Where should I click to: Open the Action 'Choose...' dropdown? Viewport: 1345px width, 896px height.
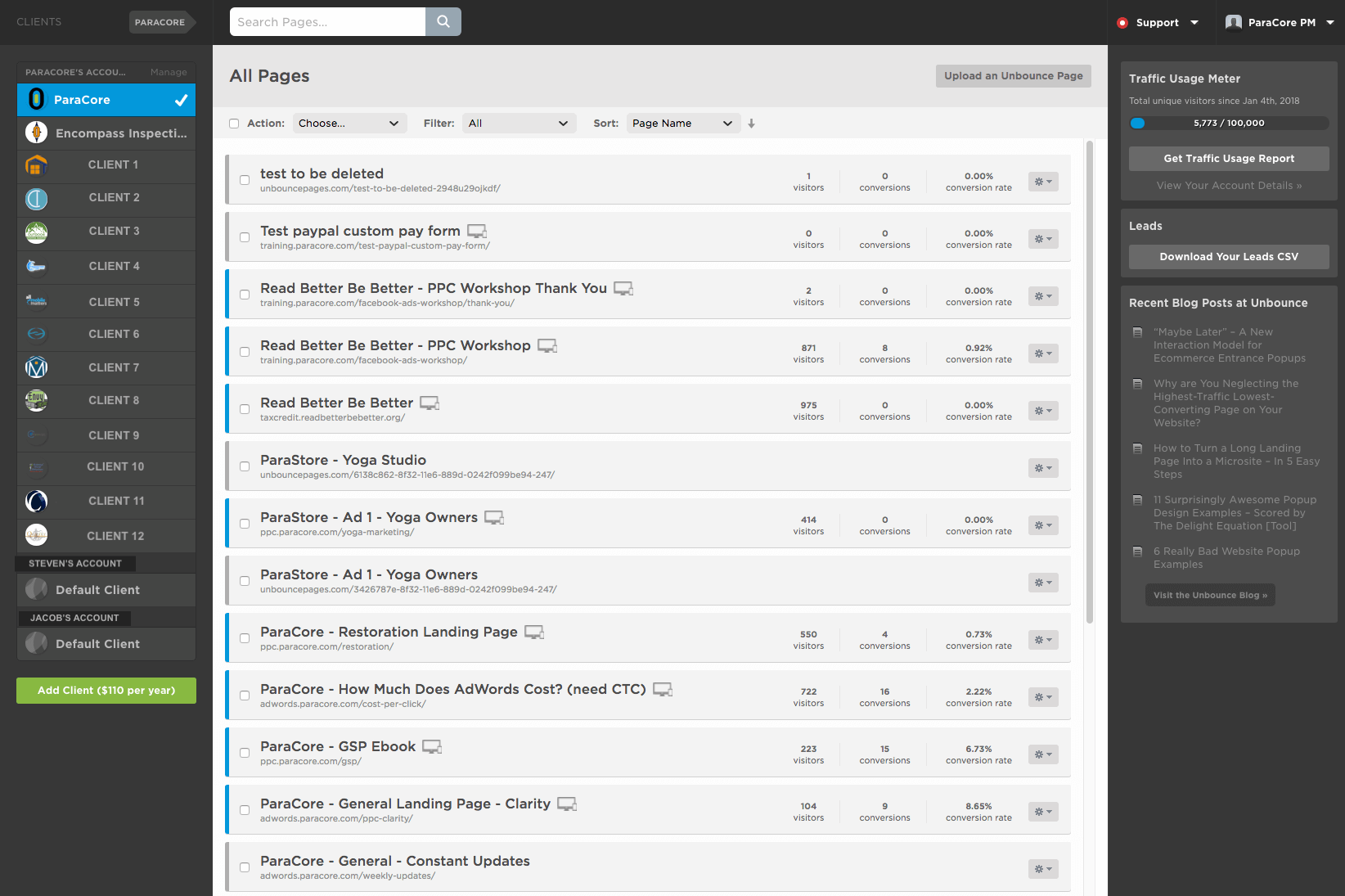point(349,124)
